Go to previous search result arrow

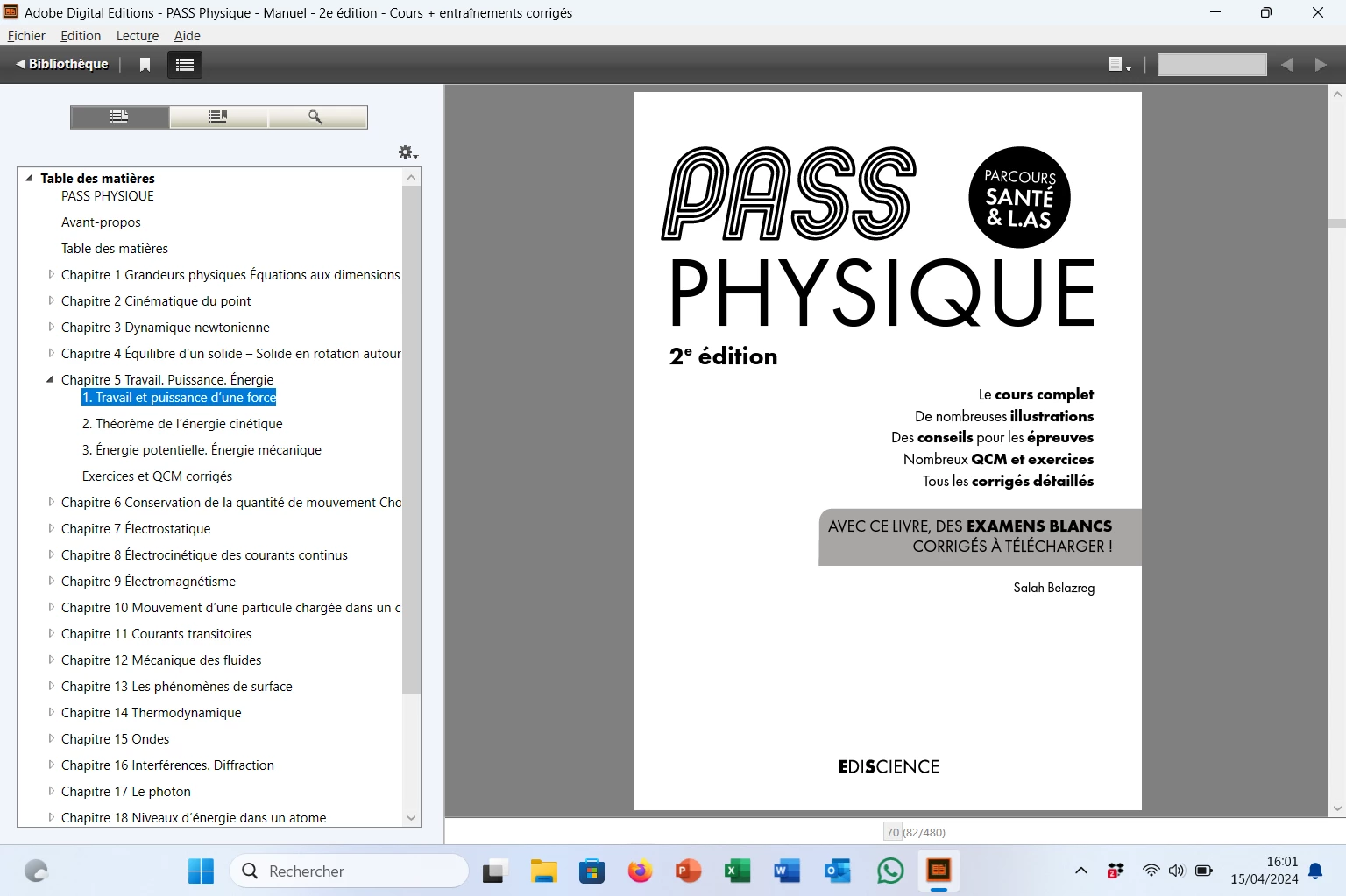[x=1286, y=65]
